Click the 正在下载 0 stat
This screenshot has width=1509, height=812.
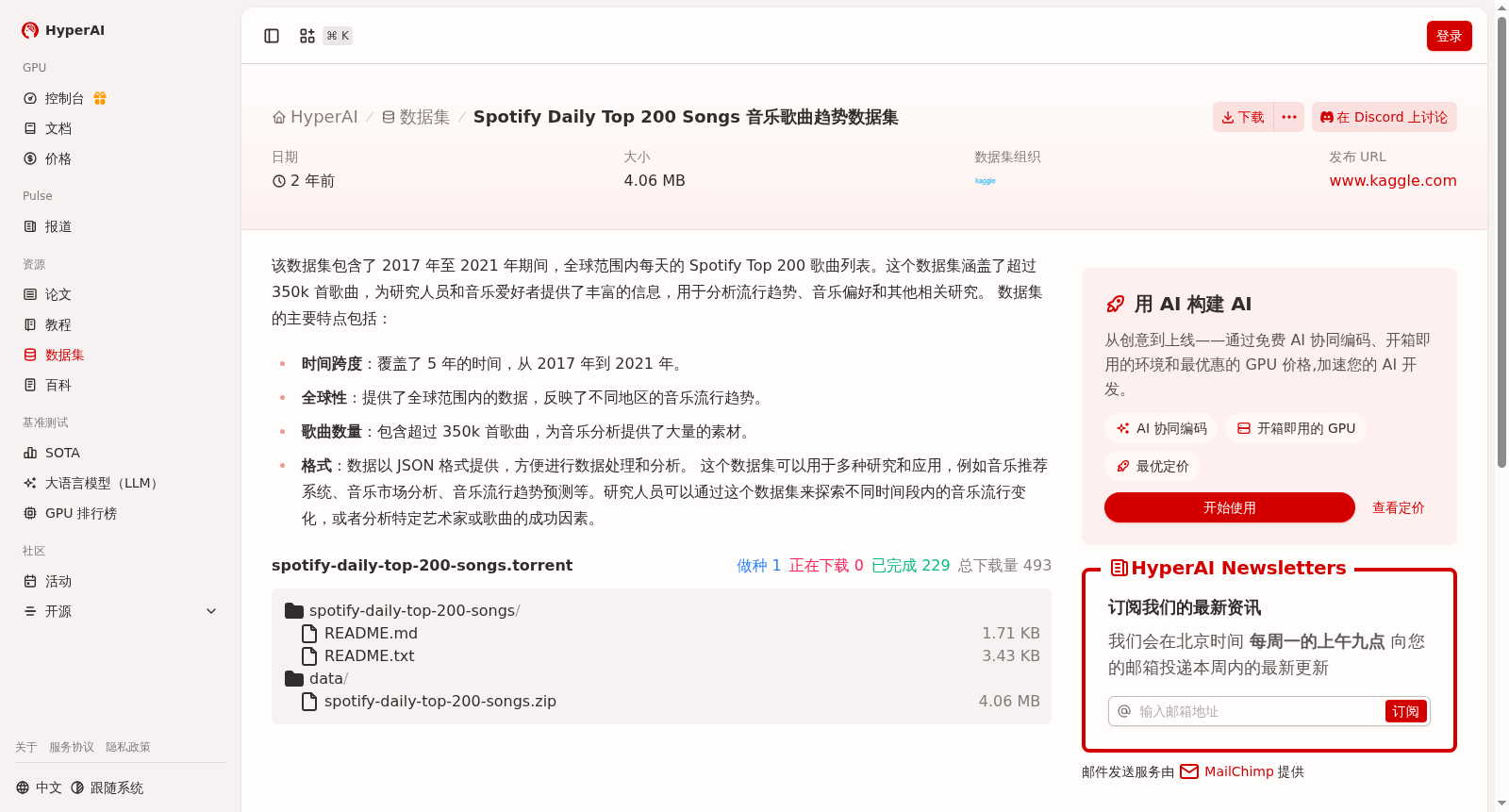tap(826, 565)
